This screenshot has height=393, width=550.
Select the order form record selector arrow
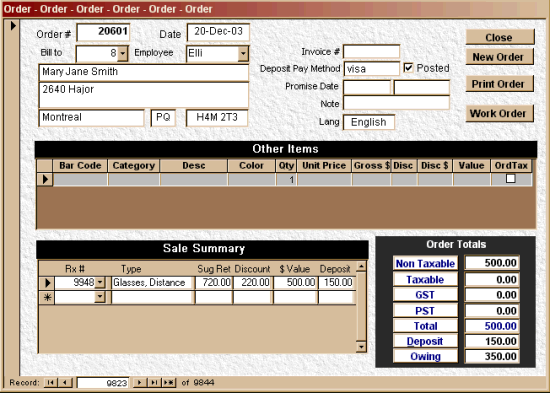[13, 26]
